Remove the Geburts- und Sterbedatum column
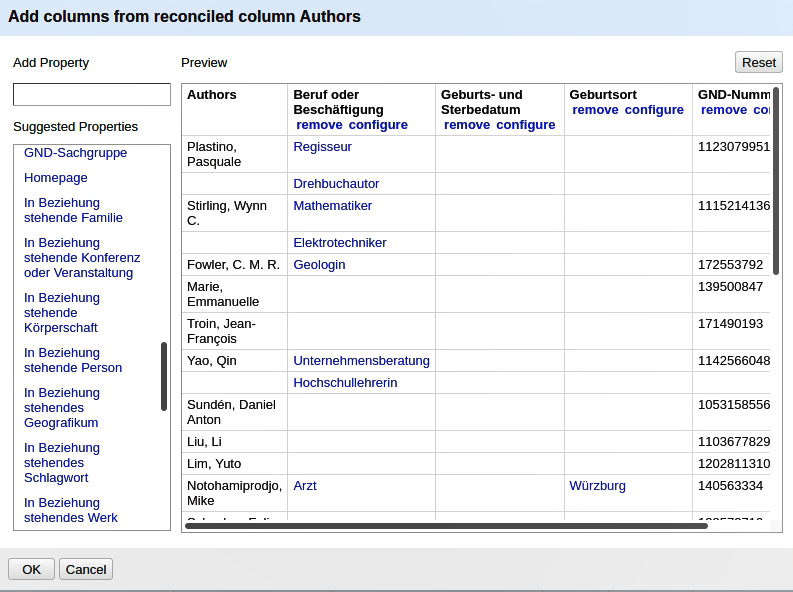Screen dimensions: 793x592 [467, 125]
